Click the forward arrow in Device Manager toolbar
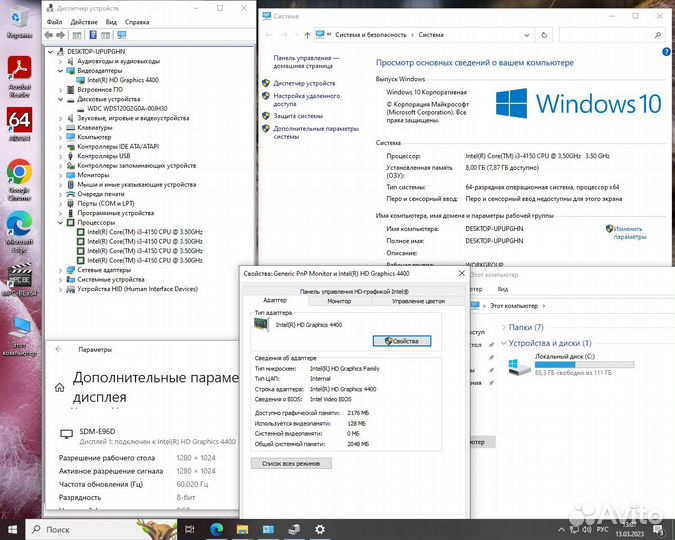 [61, 35]
